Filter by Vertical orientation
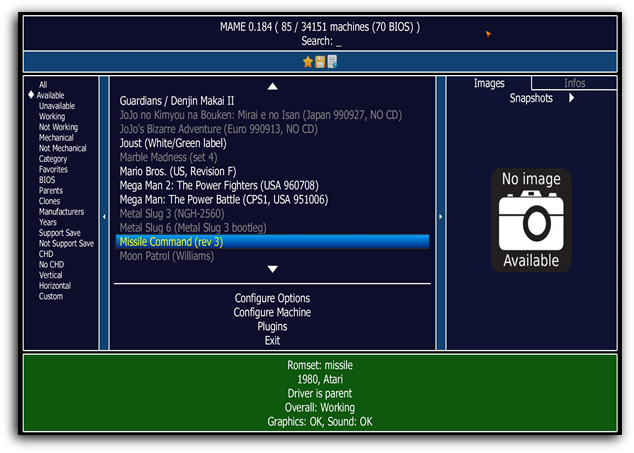Viewport: 634px width, 453px height. (x=51, y=275)
